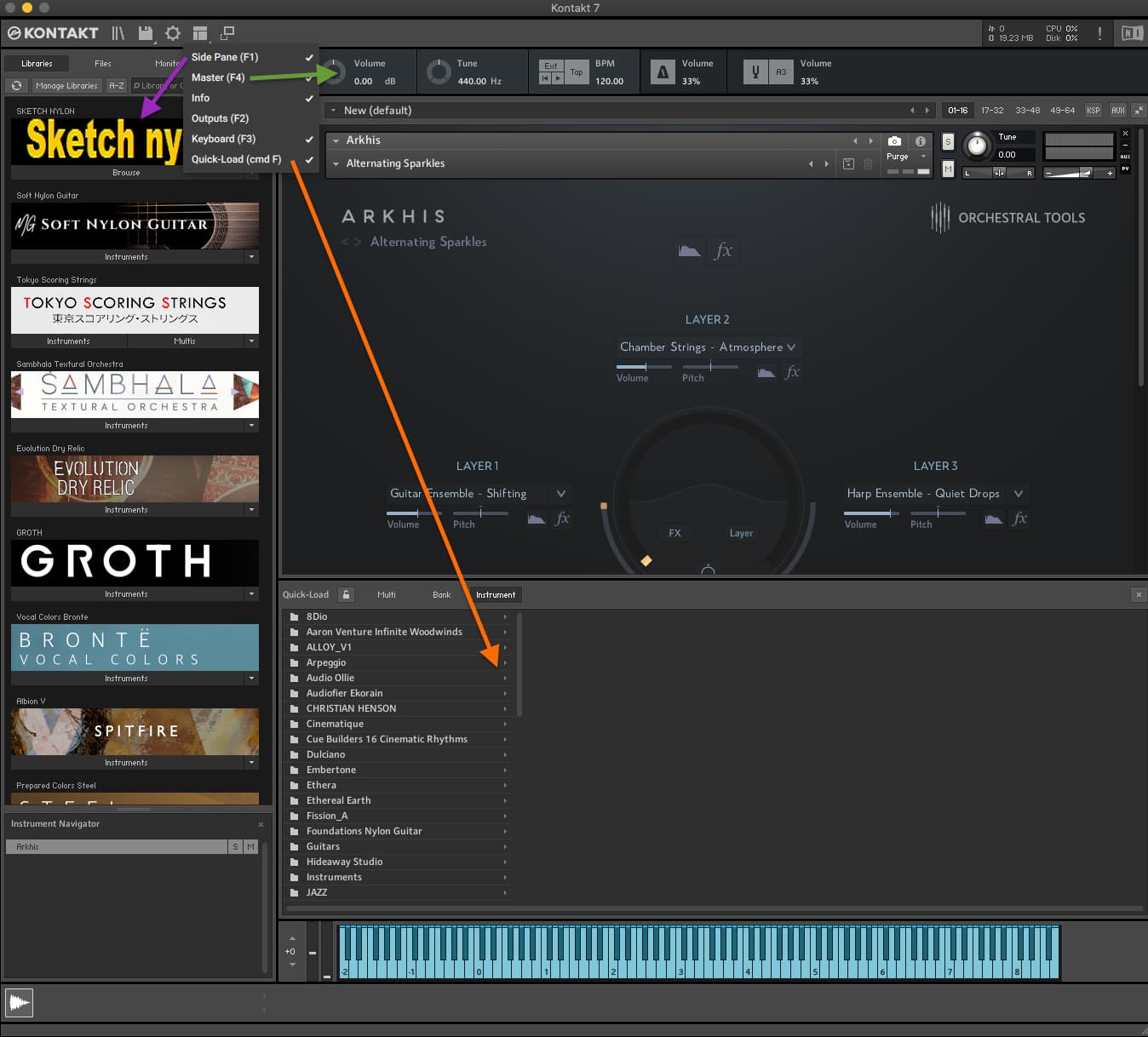Open the Layer 1 Guitar Ensemble dropdown
This screenshot has width=1148, height=1037.
(x=478, y=494)
